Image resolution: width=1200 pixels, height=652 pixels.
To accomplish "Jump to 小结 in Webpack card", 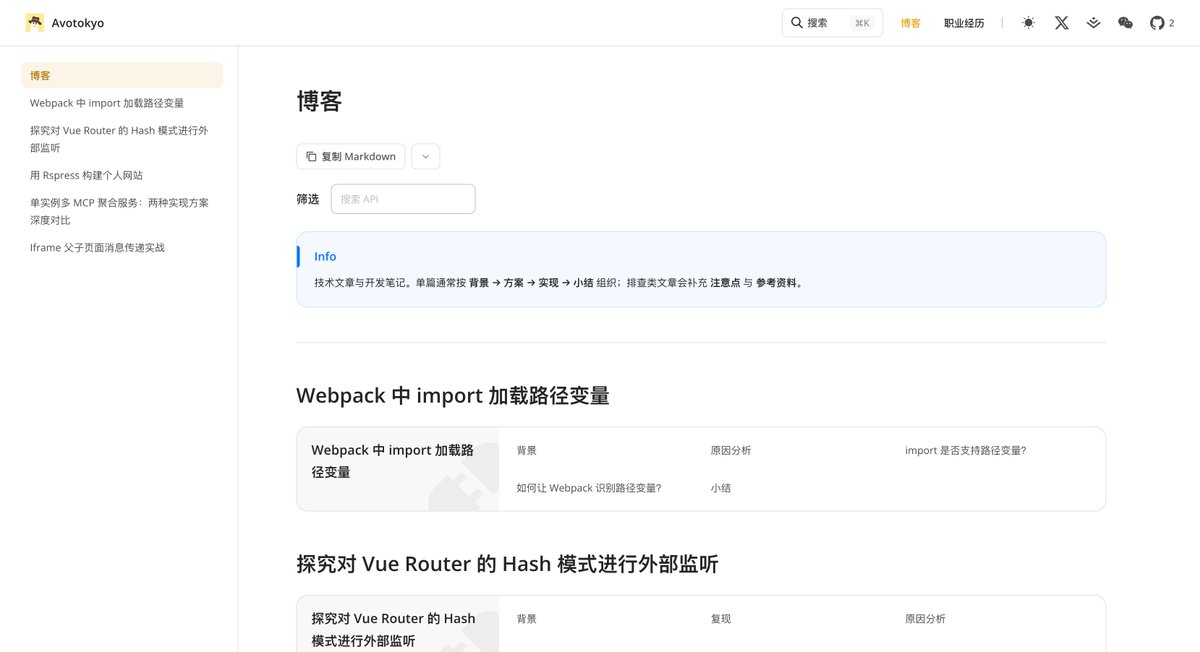I will [x=721, y=488].
